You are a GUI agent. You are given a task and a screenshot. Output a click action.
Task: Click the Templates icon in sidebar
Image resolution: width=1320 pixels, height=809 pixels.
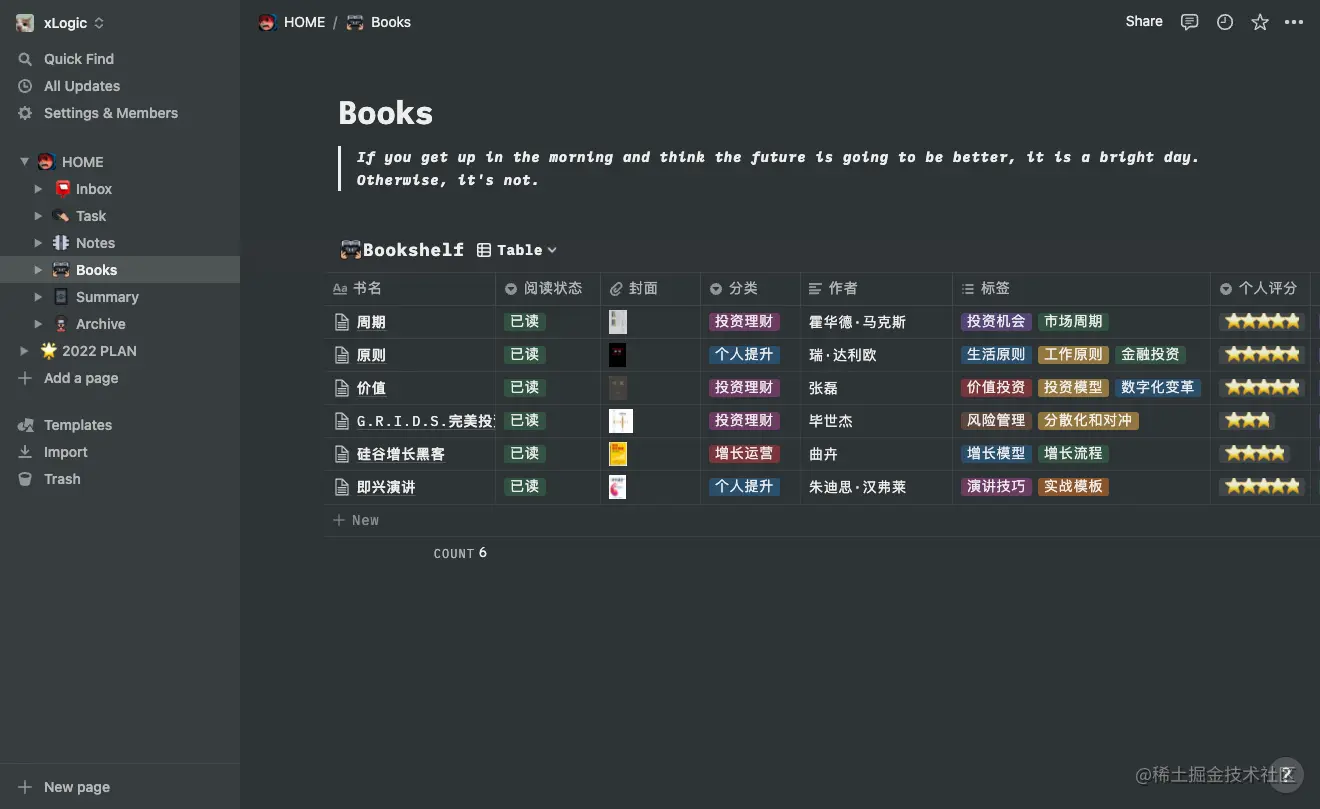(x=24, y=425)
